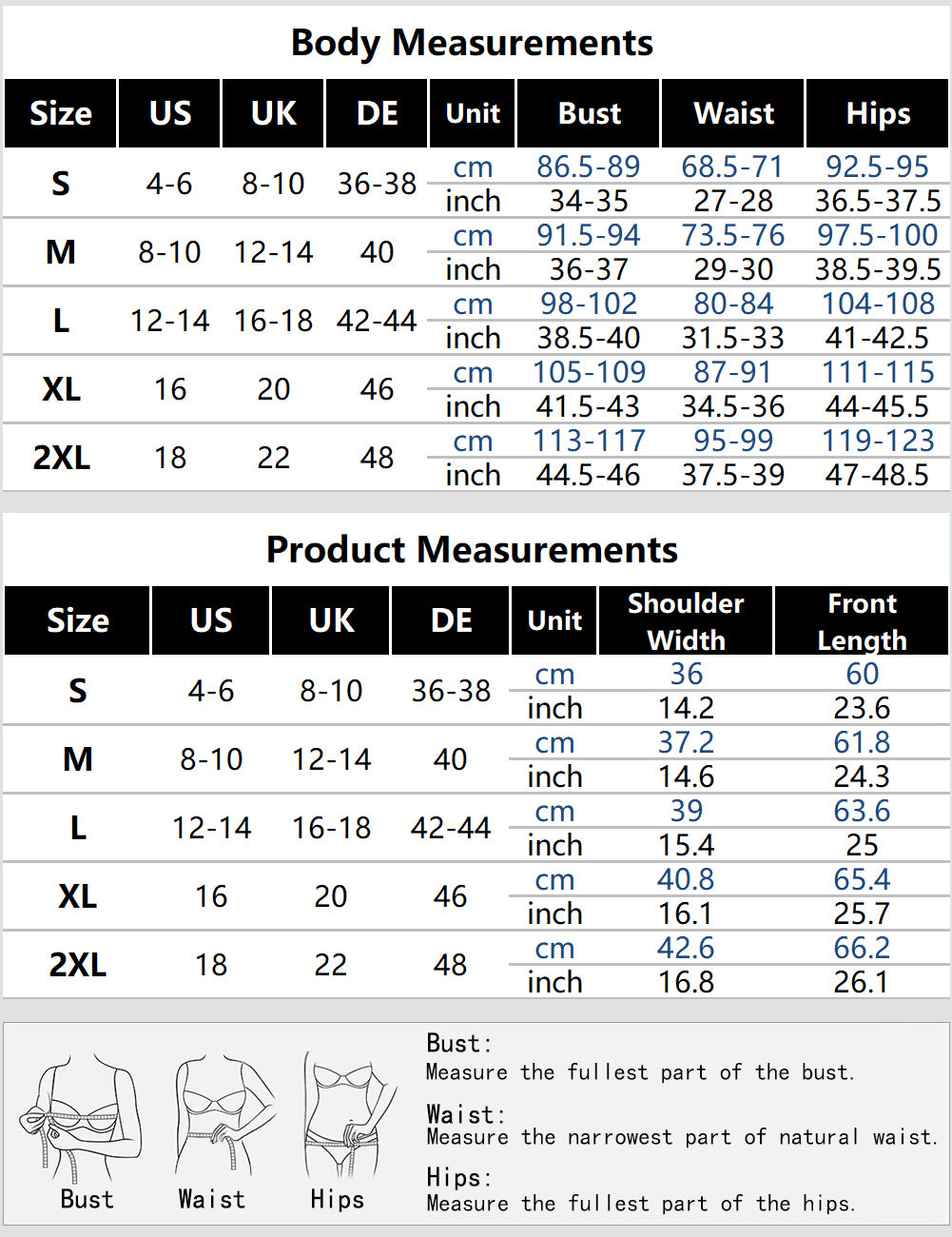The width and height of the screenshot is (952, 1237).
Task: Click the Front Length column header
Action: tap(862, 620)
